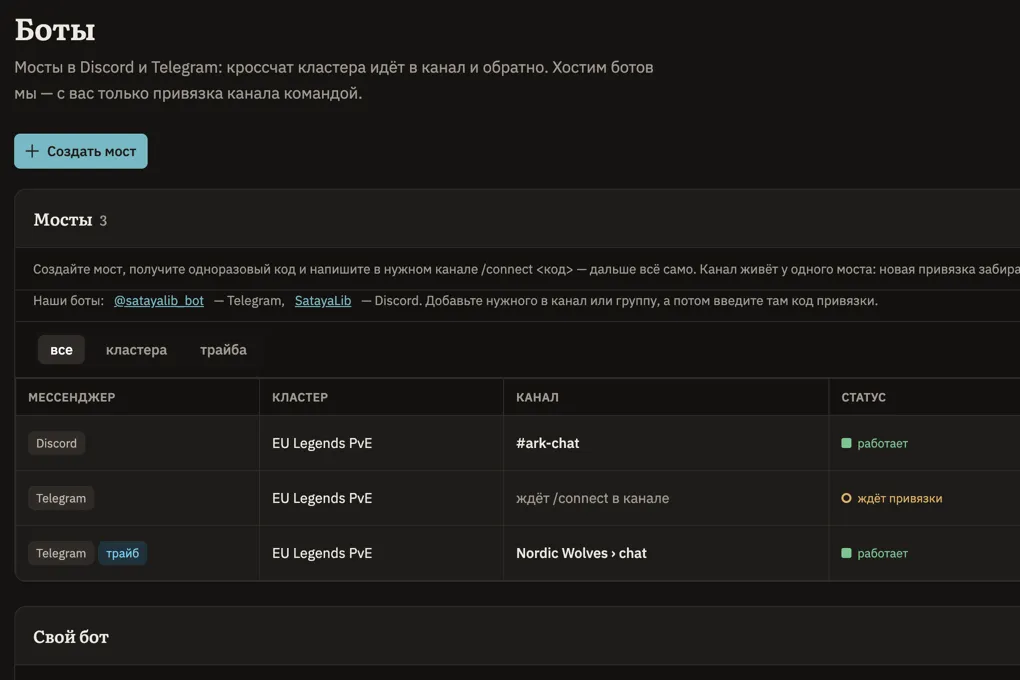Screen dimensions: 1020x680
Task: Click the bridges count «3»
Action: click(103, 221)
